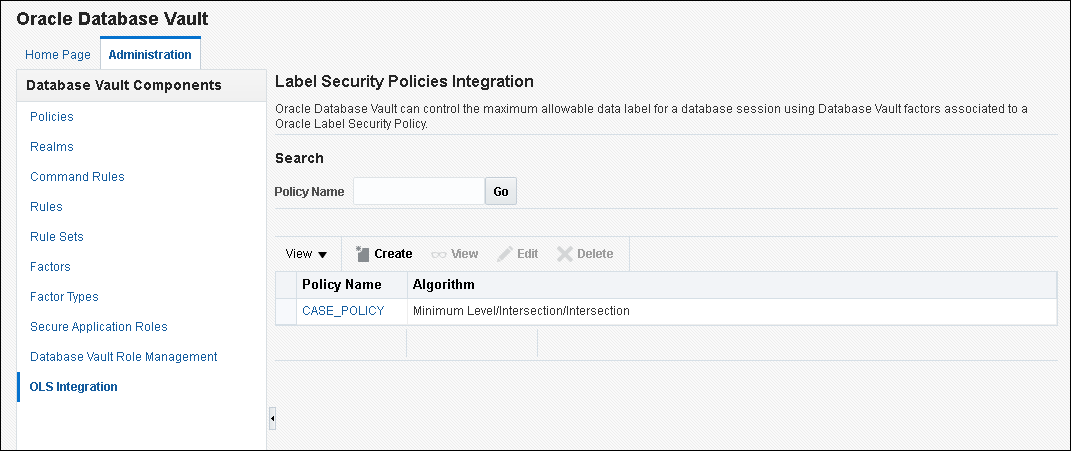
Task: Open Secure Application Roles
Action: click(x=99, y=327)
